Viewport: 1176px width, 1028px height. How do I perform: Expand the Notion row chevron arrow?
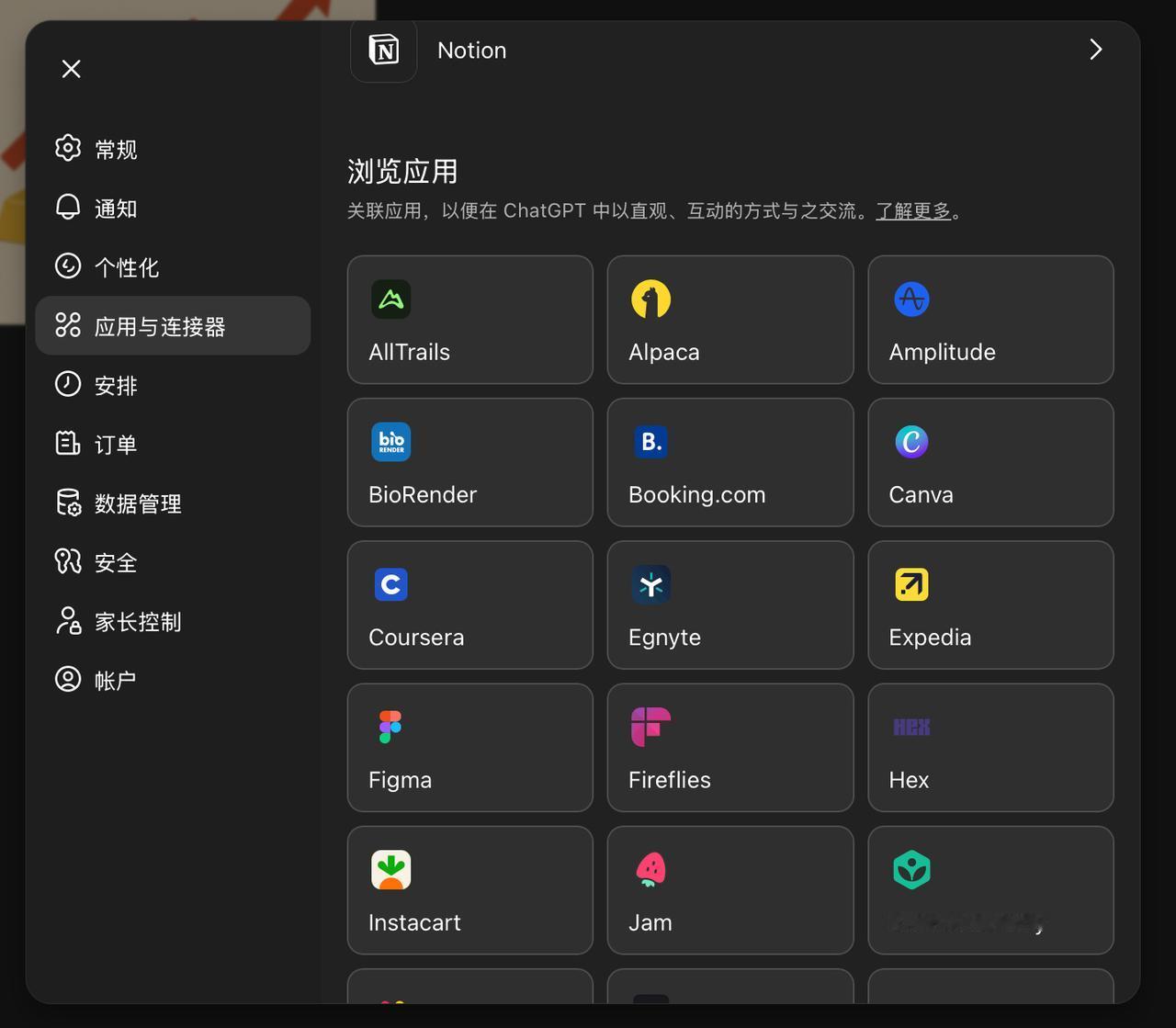coord(1095,50)
